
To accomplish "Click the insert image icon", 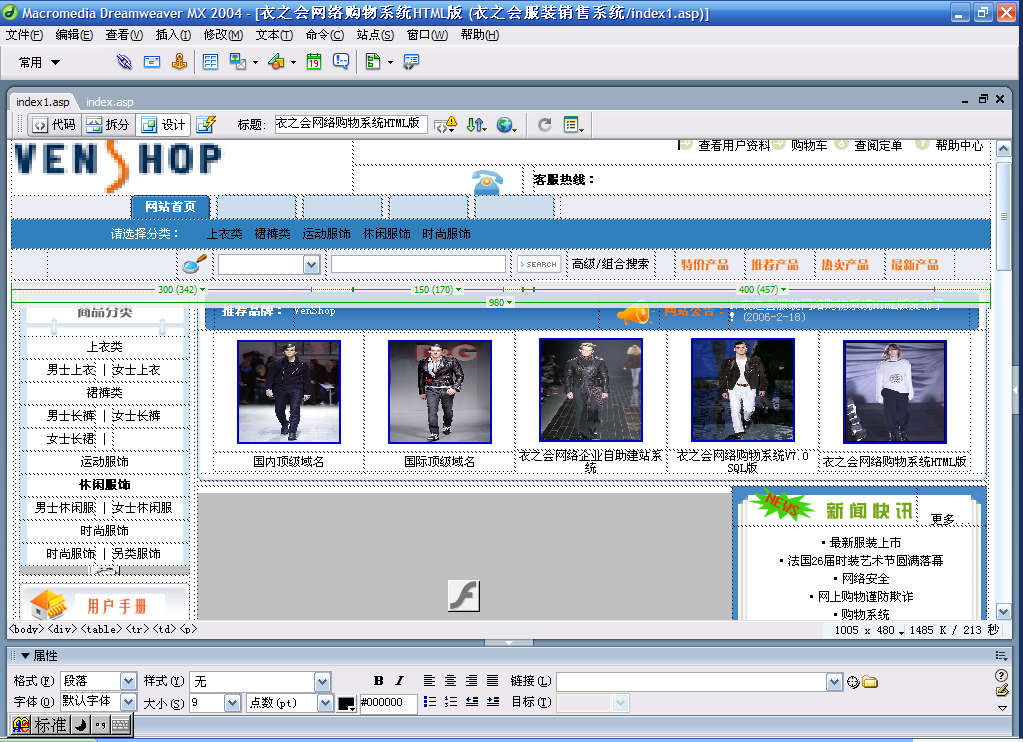I will tap(237, 62).
